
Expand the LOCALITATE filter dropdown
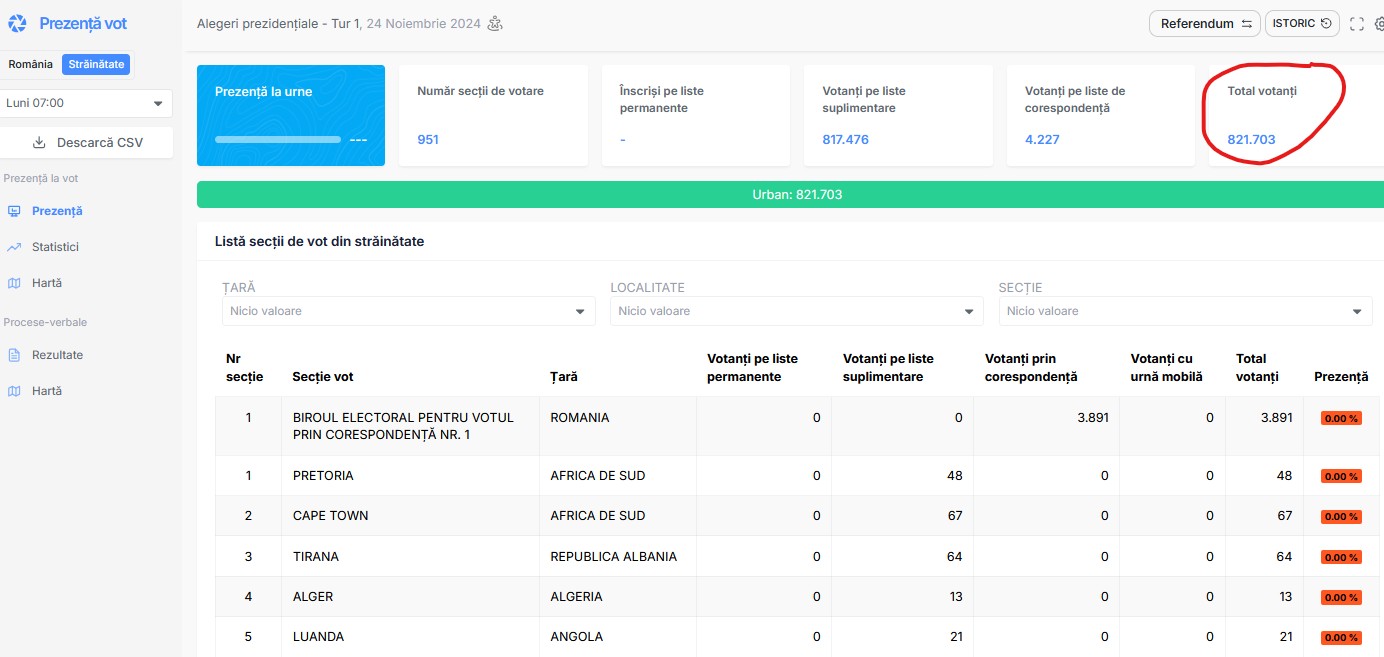point(796,311)
